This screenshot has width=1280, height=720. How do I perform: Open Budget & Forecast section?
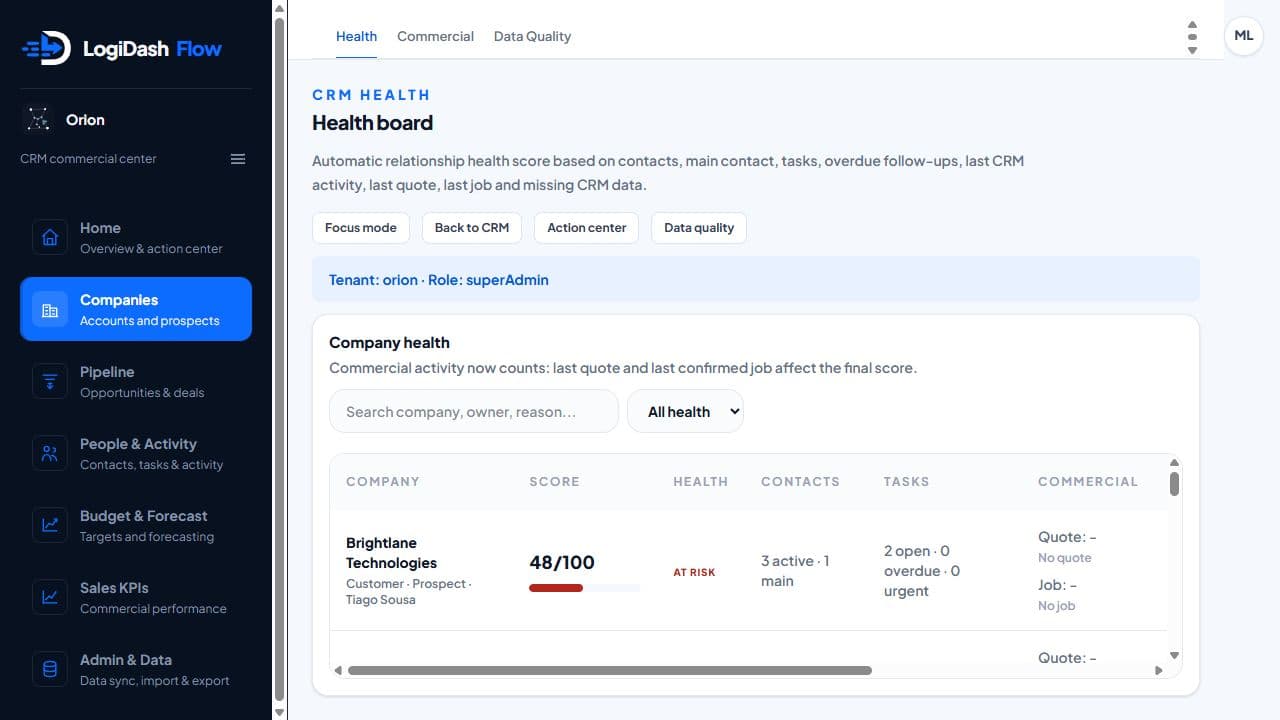coord(136,525)
